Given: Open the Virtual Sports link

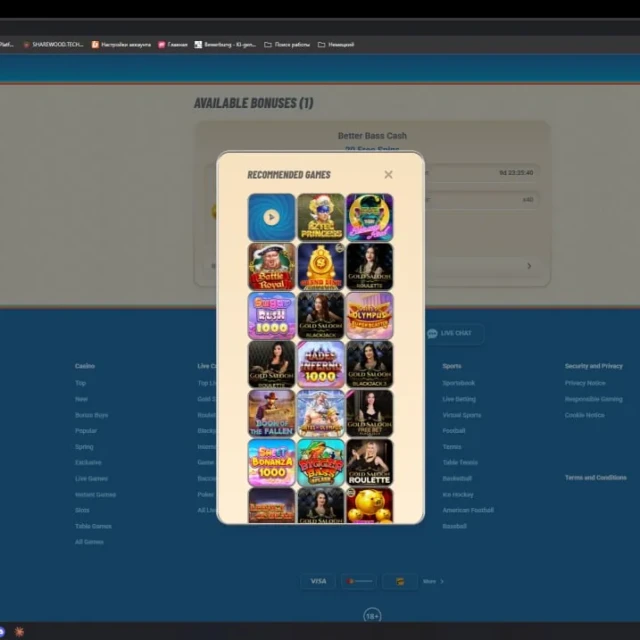Looking at the screenshot, I should (462, 415).
